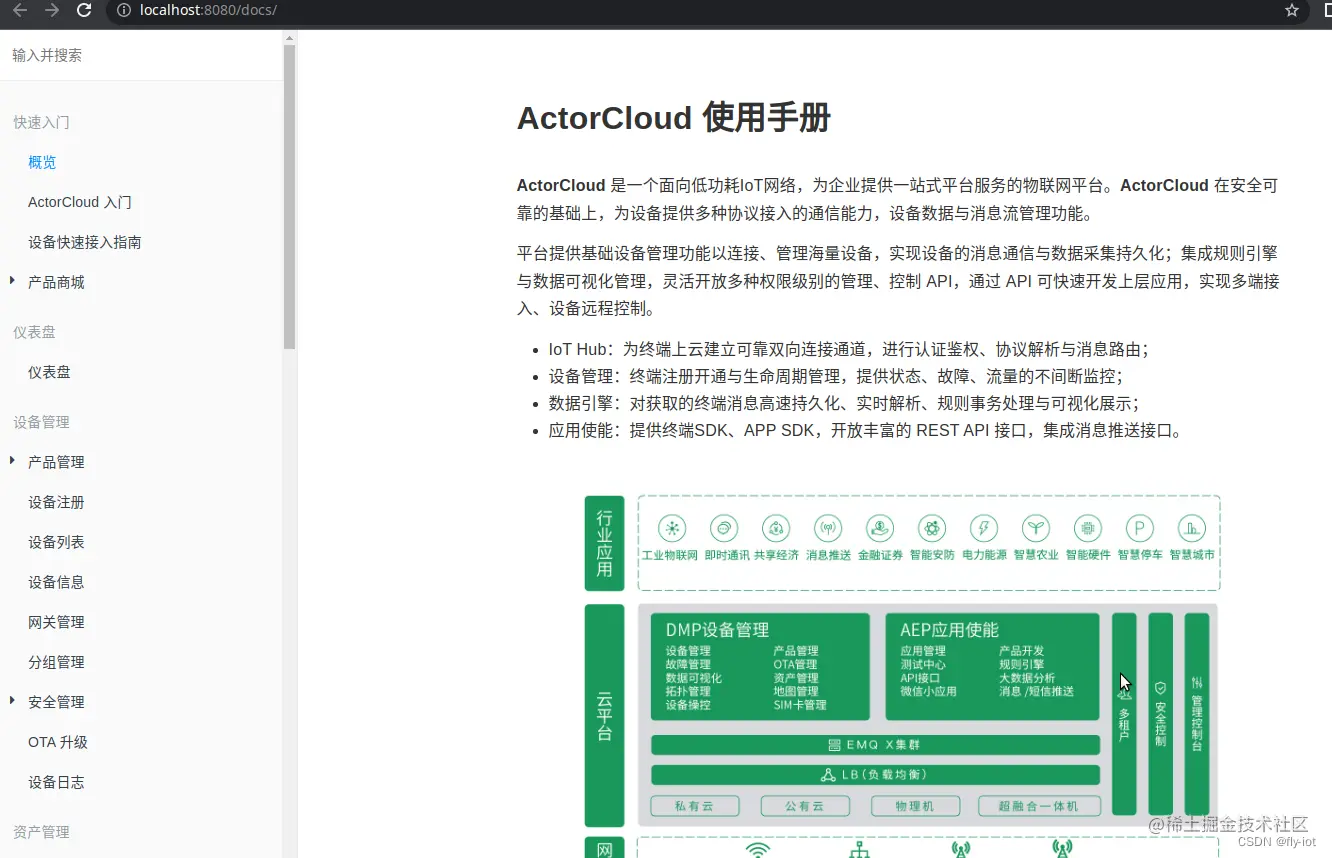Click the shield icon on 安全控制 bar
Screen dimensions: 1332x858
tap(1160, 688)
